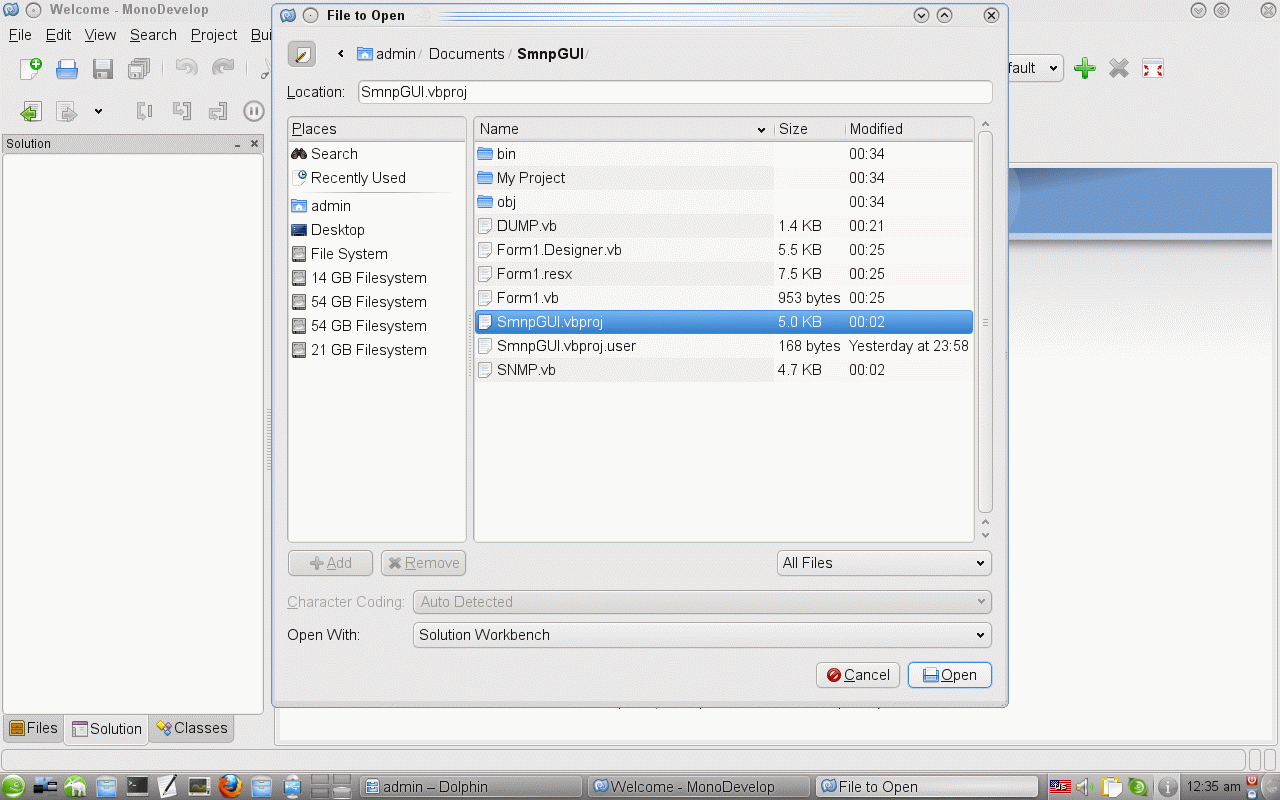Click the grey Navigate Forward icon
Image resolution: width=1280 pixels, height=800 pixels.
point(67,112)
